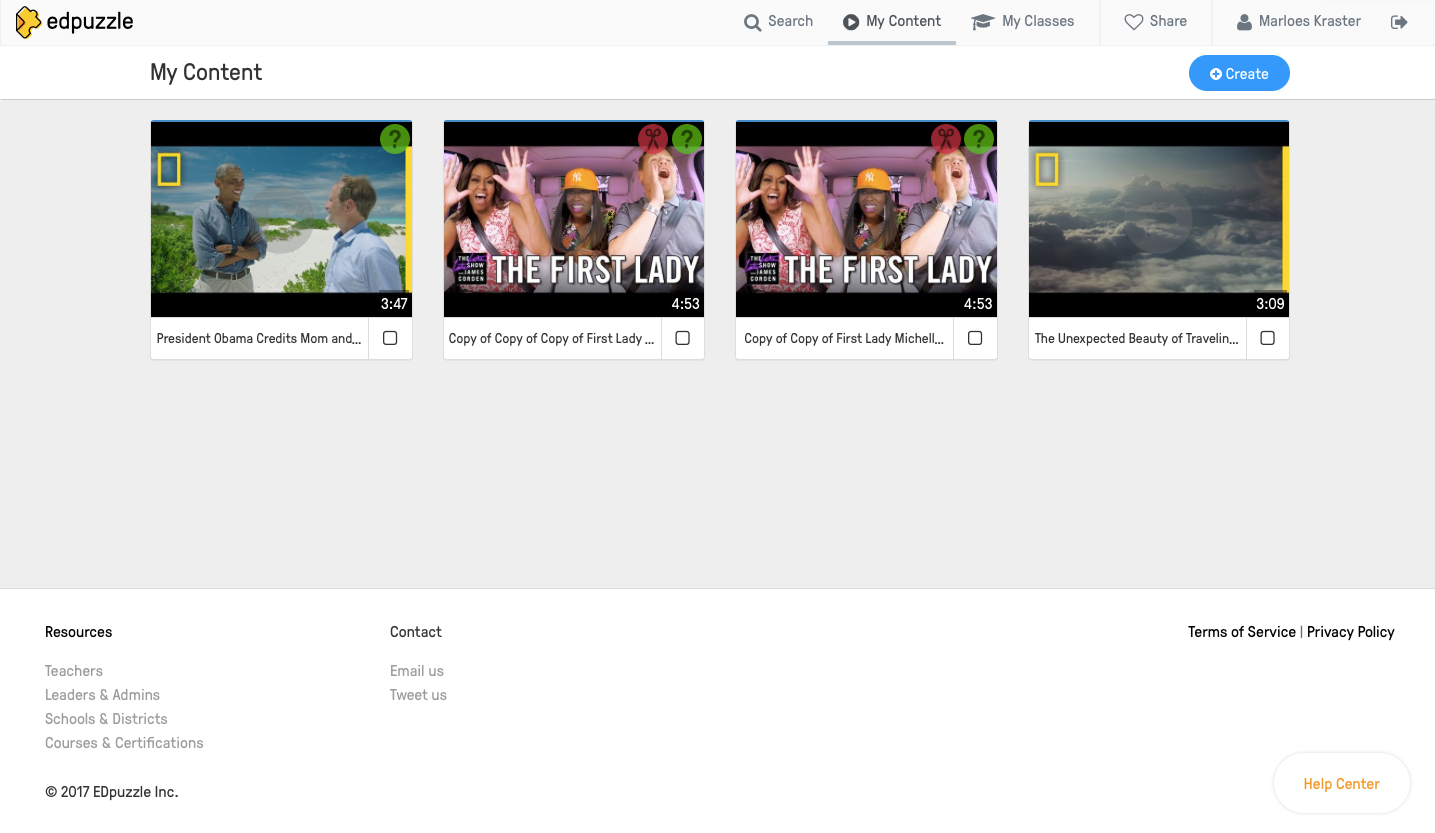
Task: Open the Leaders & Admins link
Action: 102,695
